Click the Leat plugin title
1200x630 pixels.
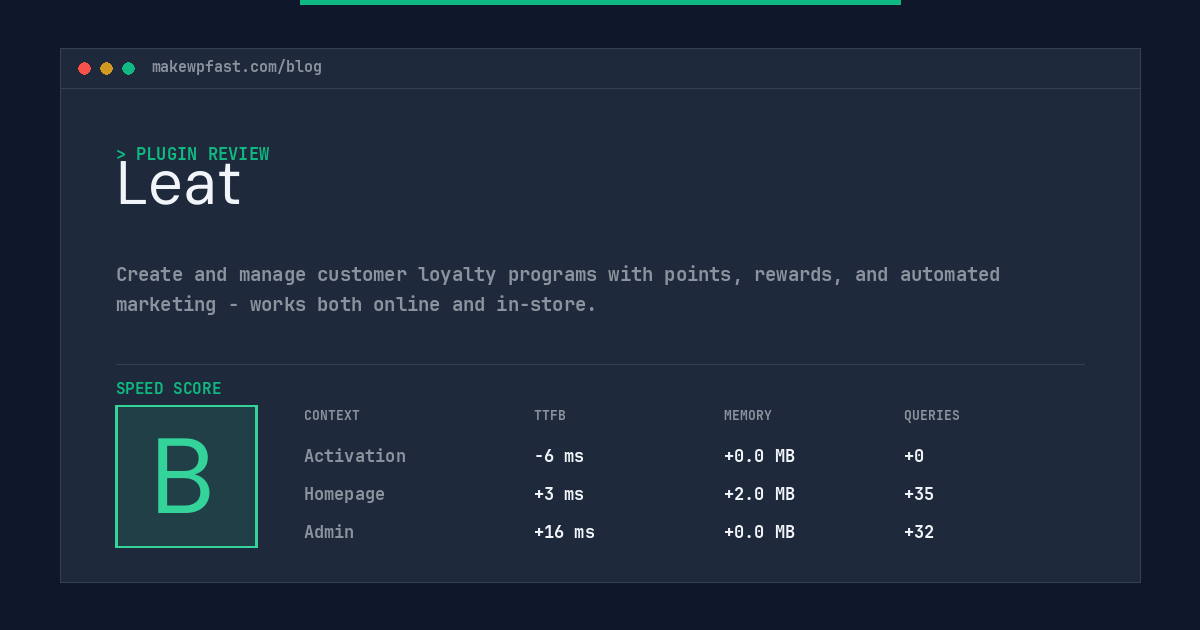pos(179,185)
